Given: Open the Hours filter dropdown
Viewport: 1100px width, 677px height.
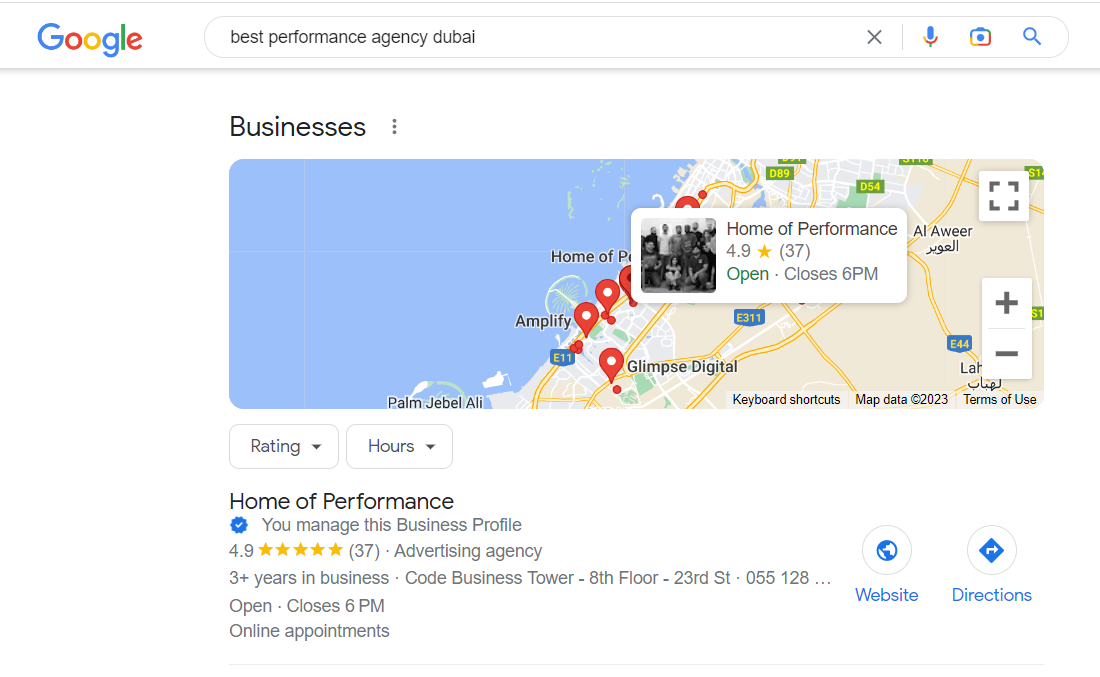Looking at the screenshot, I should (x=399, y=446).
